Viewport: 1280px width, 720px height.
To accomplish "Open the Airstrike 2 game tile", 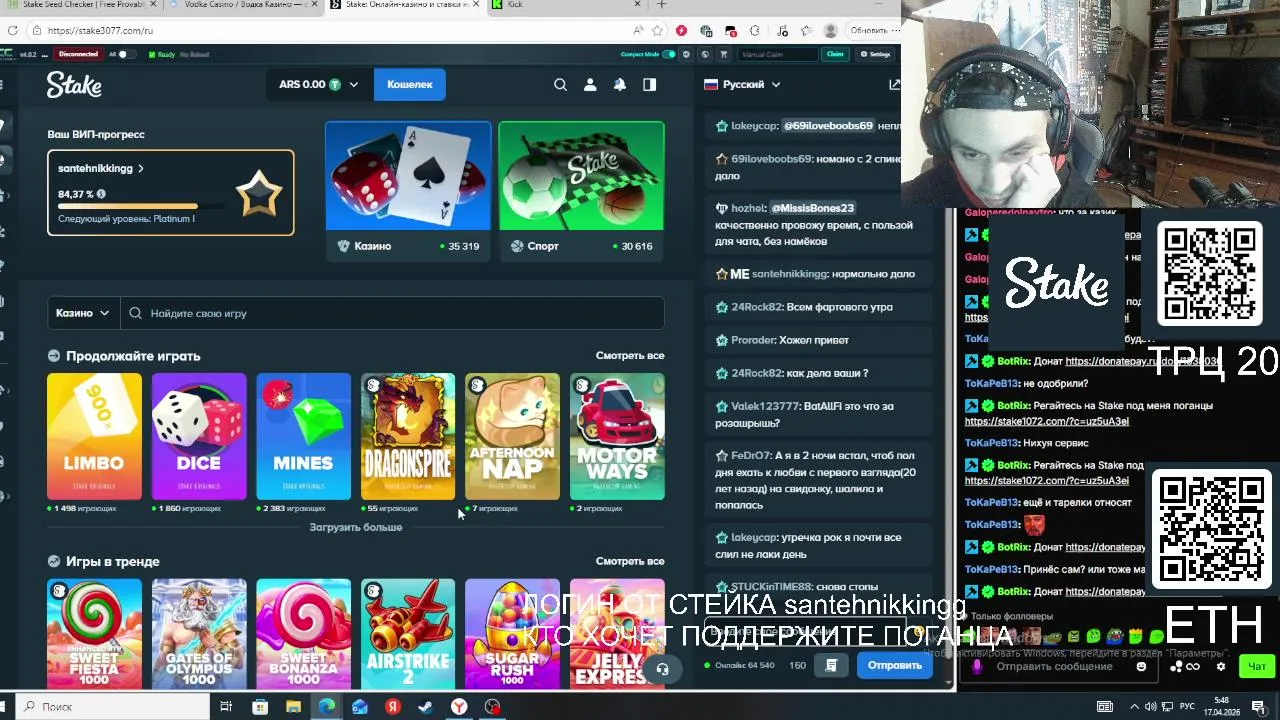I will 408,633.
